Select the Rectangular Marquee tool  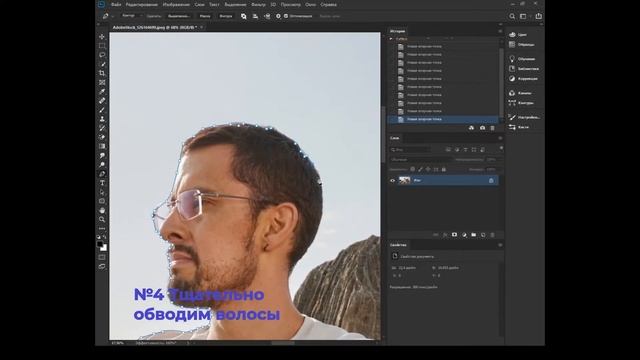pos(102,46)
